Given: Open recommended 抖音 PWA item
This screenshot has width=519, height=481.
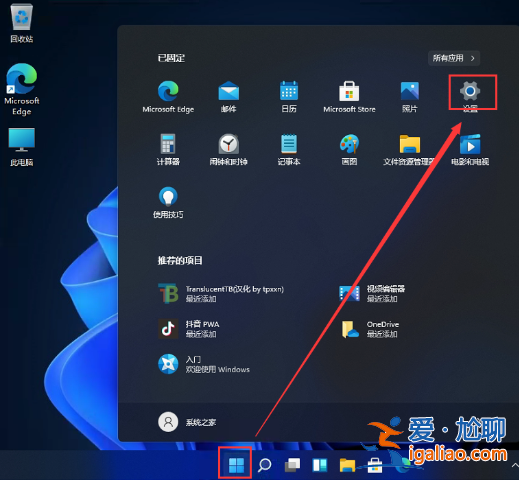Looking at the screenshot, I should [189, 329].
